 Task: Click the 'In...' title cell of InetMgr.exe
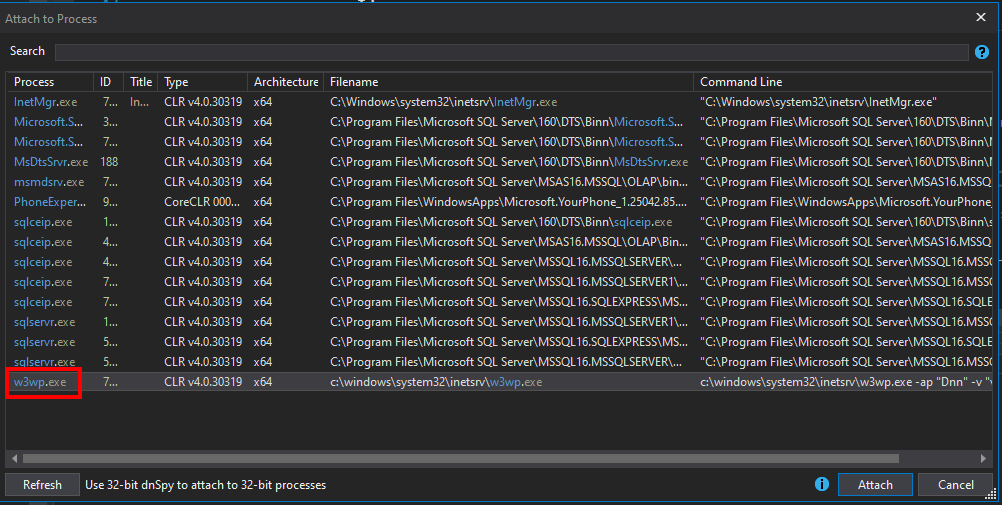139,102
